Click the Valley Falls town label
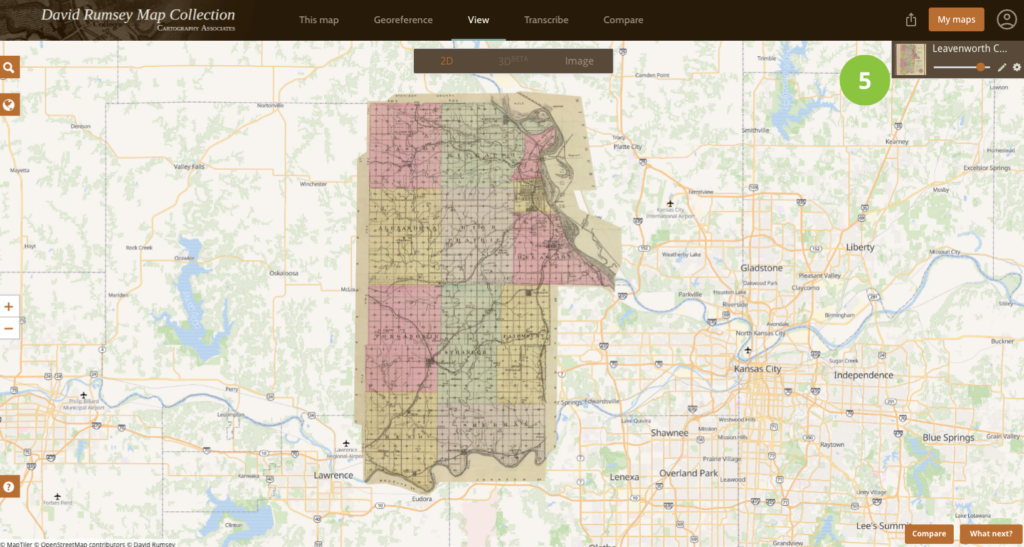This screenshot has width=1024, height=547. click(x=189, y=167)
